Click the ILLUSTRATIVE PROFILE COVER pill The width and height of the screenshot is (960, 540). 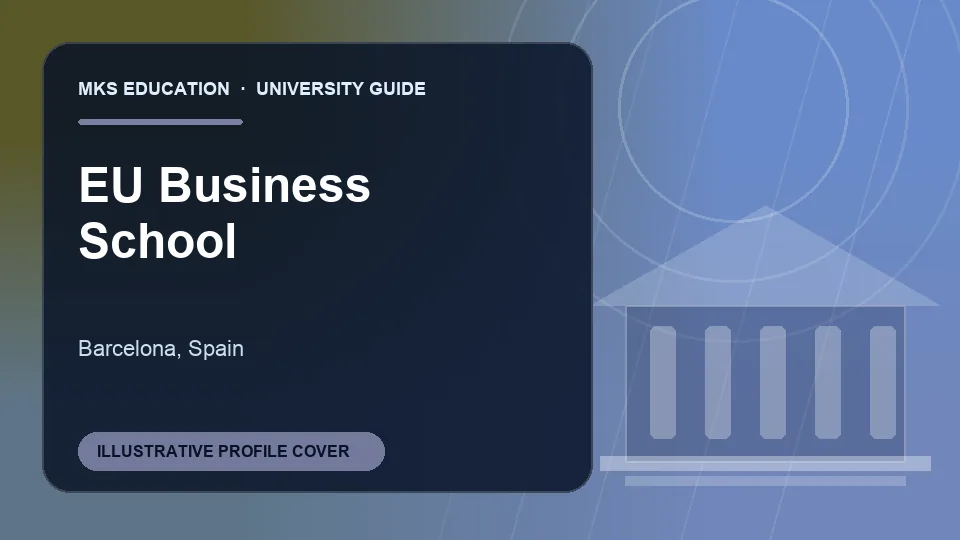pos(231,451)
